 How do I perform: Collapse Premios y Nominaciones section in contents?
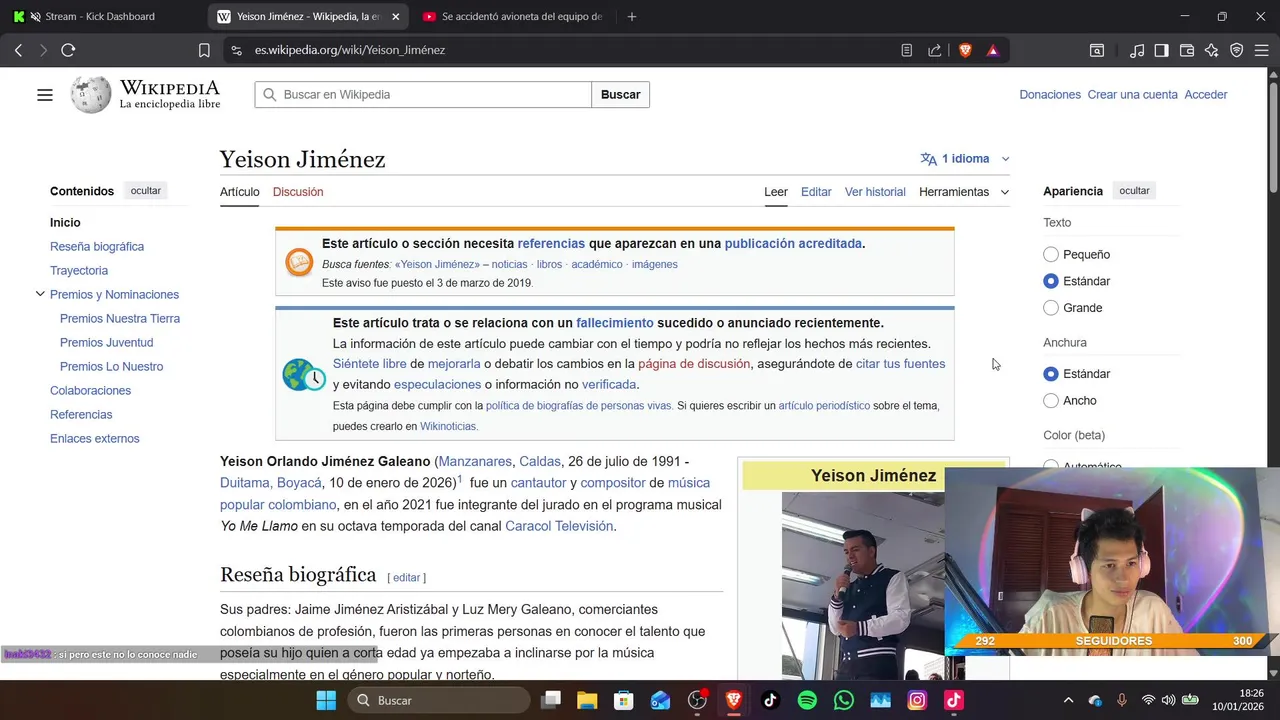pyautogui.click(x=40, y=294)
